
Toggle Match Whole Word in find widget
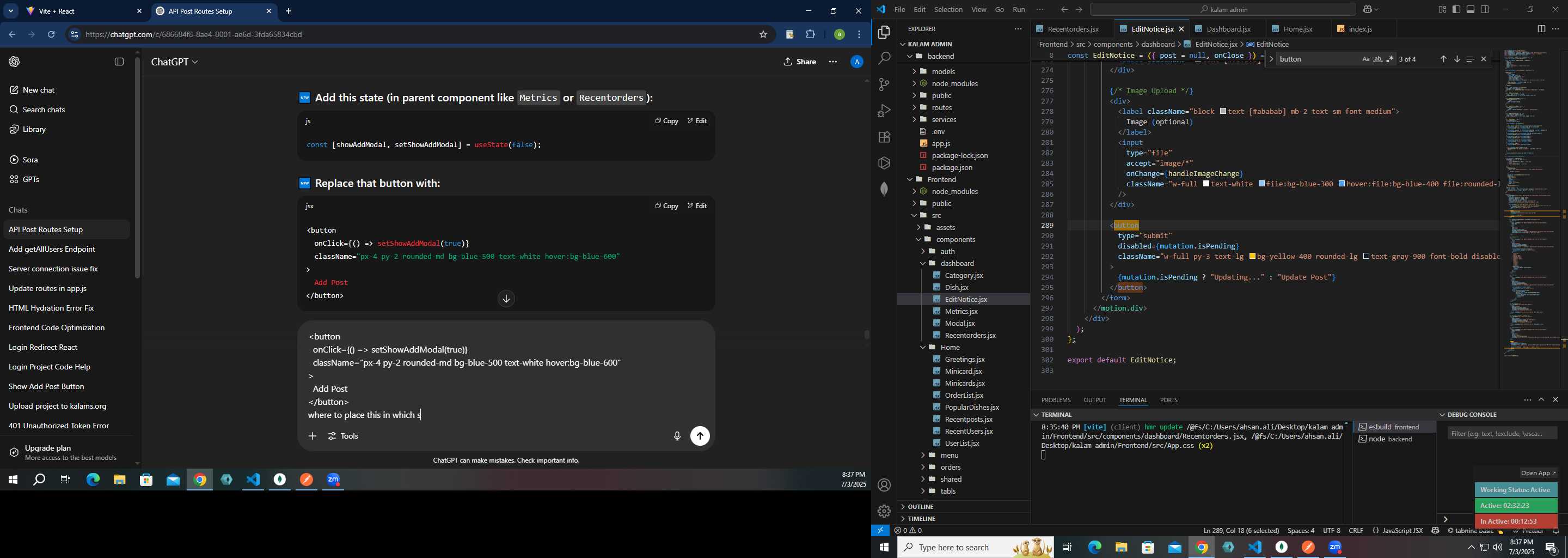coord(1377,59)
